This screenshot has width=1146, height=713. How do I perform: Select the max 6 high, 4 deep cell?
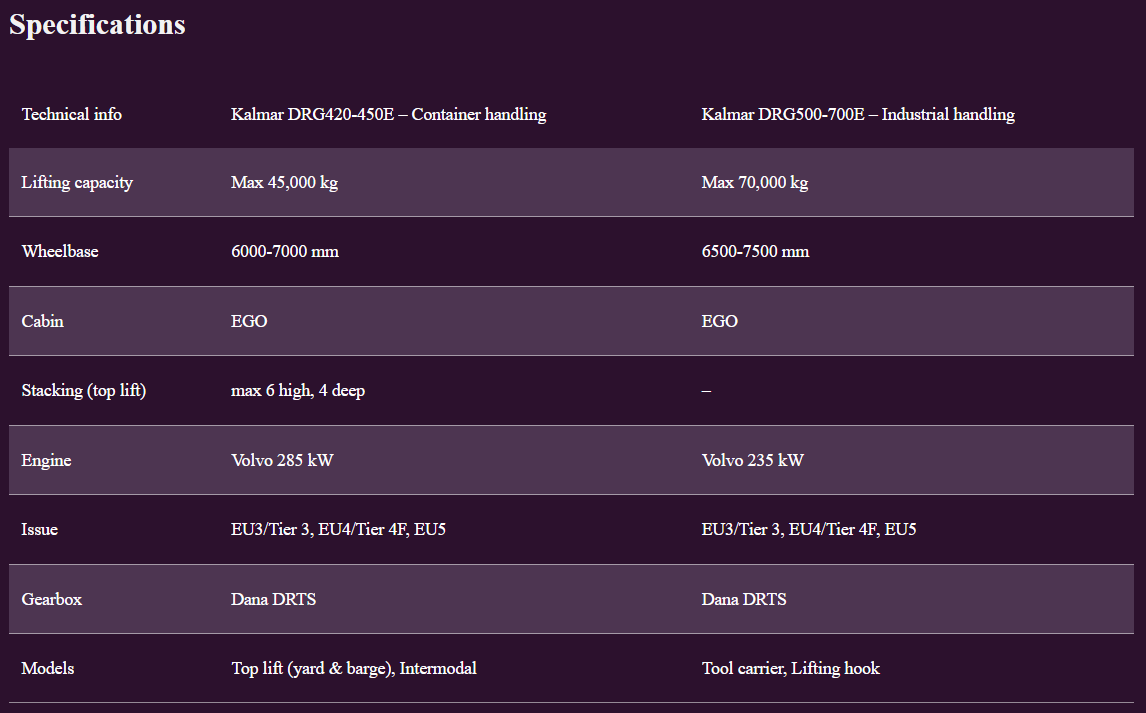pos(298,390)
